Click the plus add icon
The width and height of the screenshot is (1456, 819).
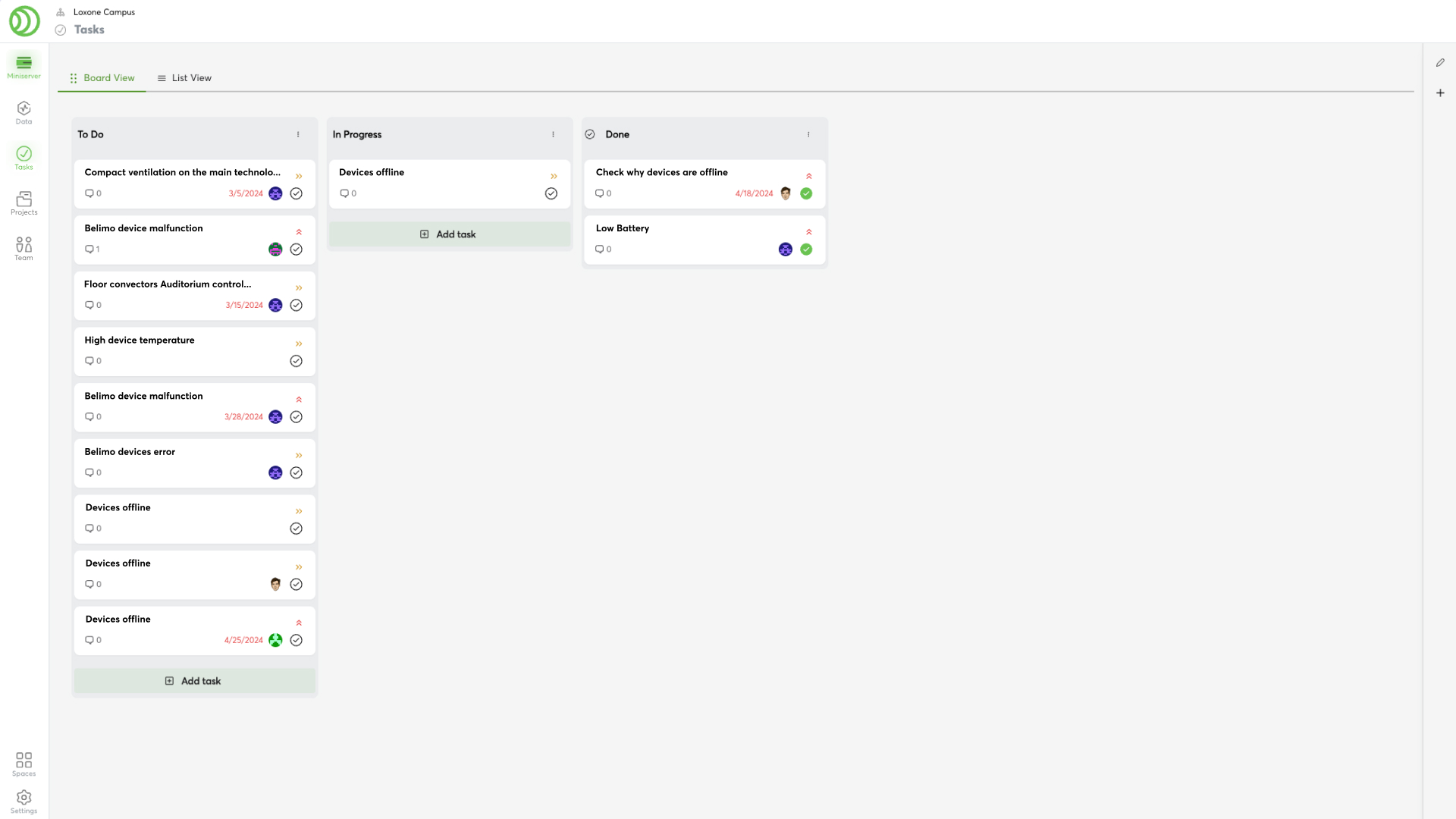tap(1440, 93)
